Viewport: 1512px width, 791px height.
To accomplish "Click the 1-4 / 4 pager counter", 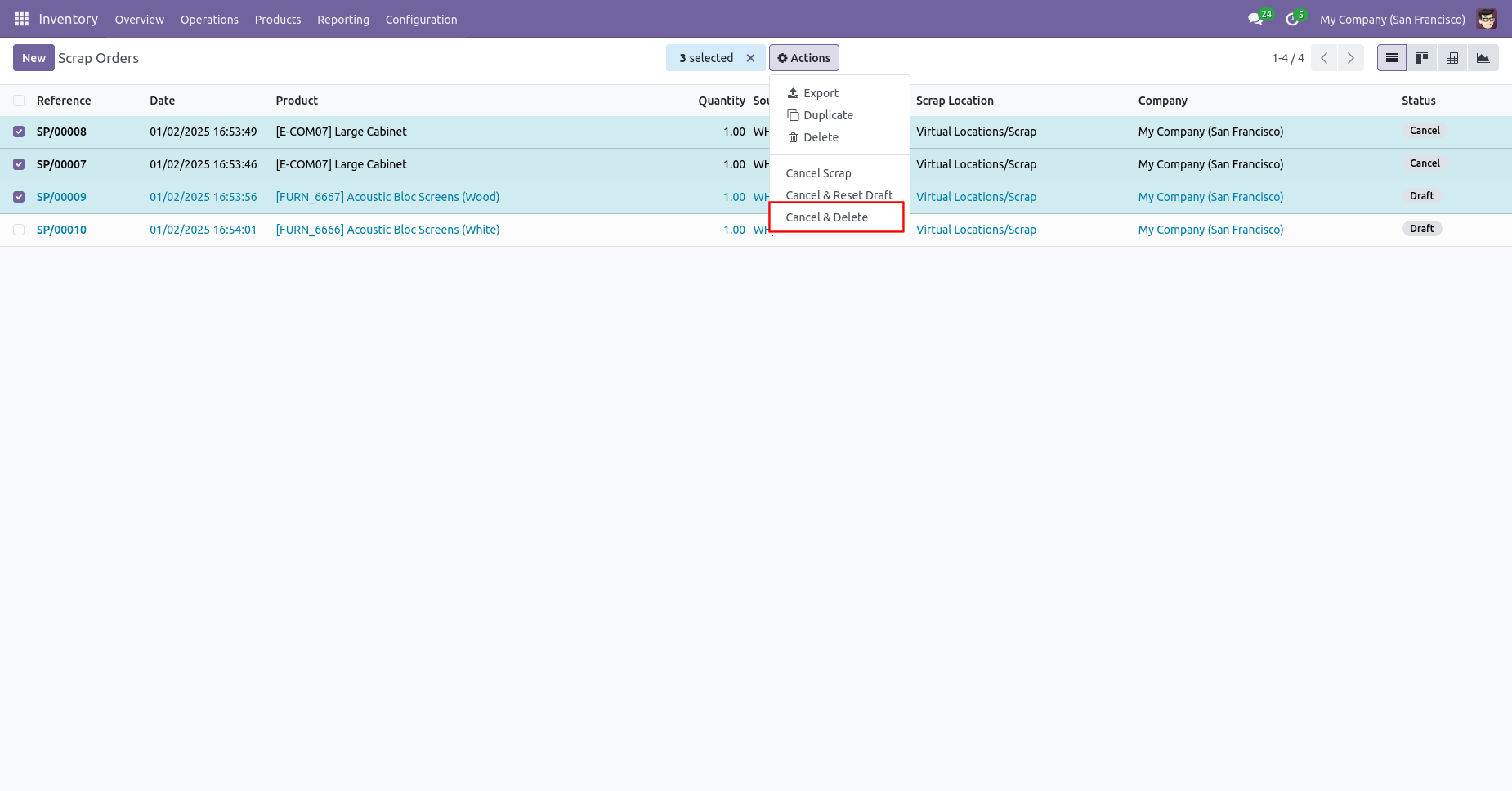I will (x=1288, y=58).
